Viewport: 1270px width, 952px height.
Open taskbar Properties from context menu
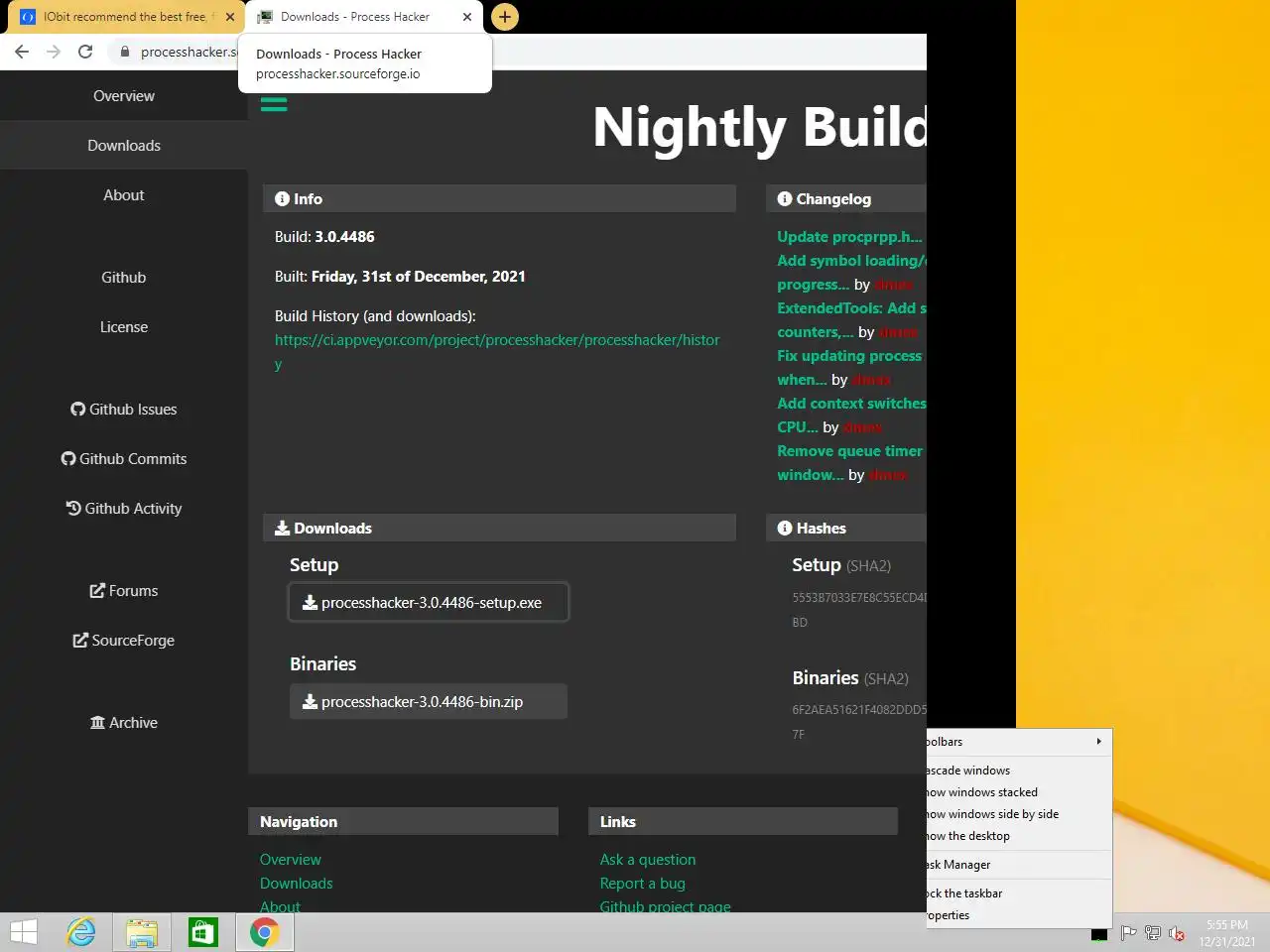tap(1019, 915)
